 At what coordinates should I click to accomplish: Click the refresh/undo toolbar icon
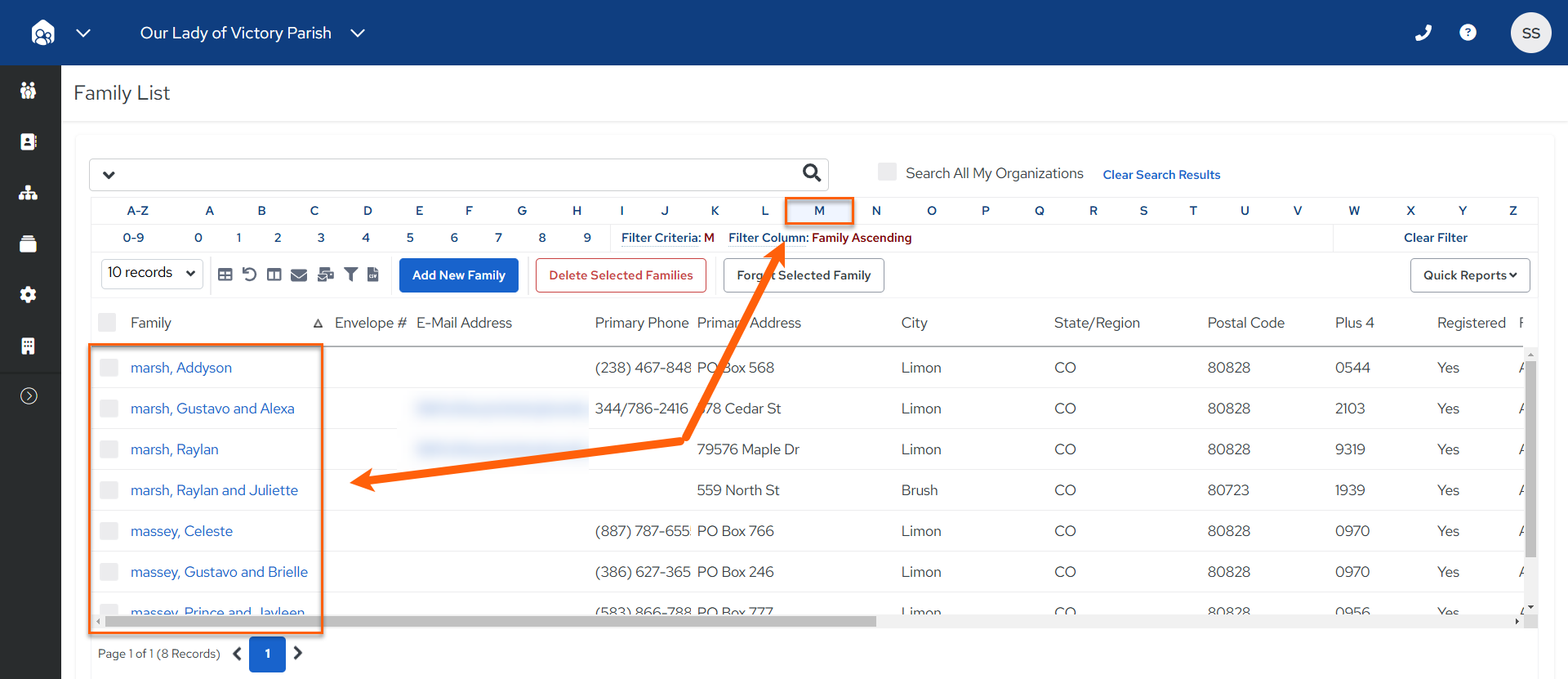point(250,275)
